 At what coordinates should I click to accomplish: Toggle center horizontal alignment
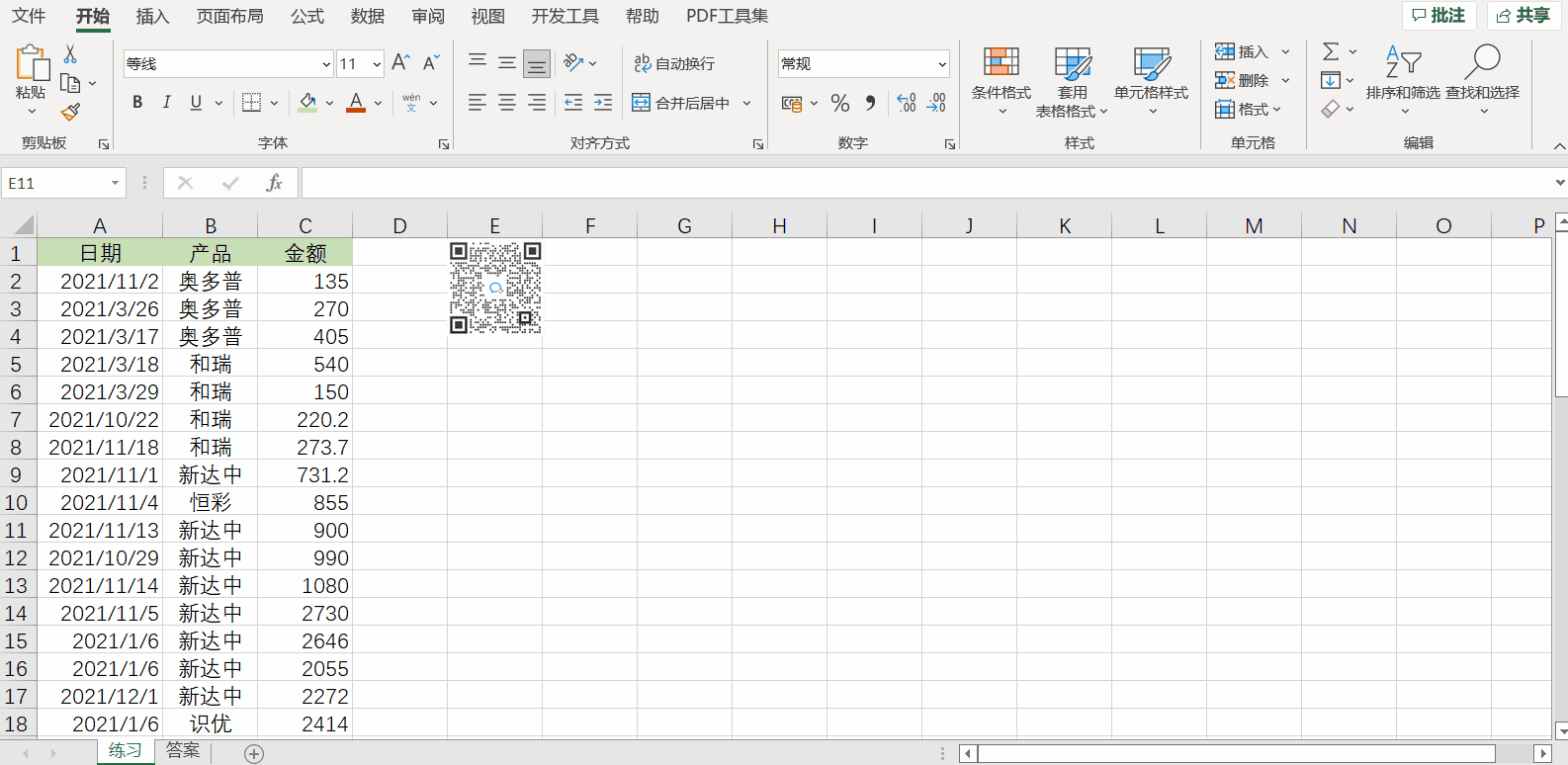point(507,103)
